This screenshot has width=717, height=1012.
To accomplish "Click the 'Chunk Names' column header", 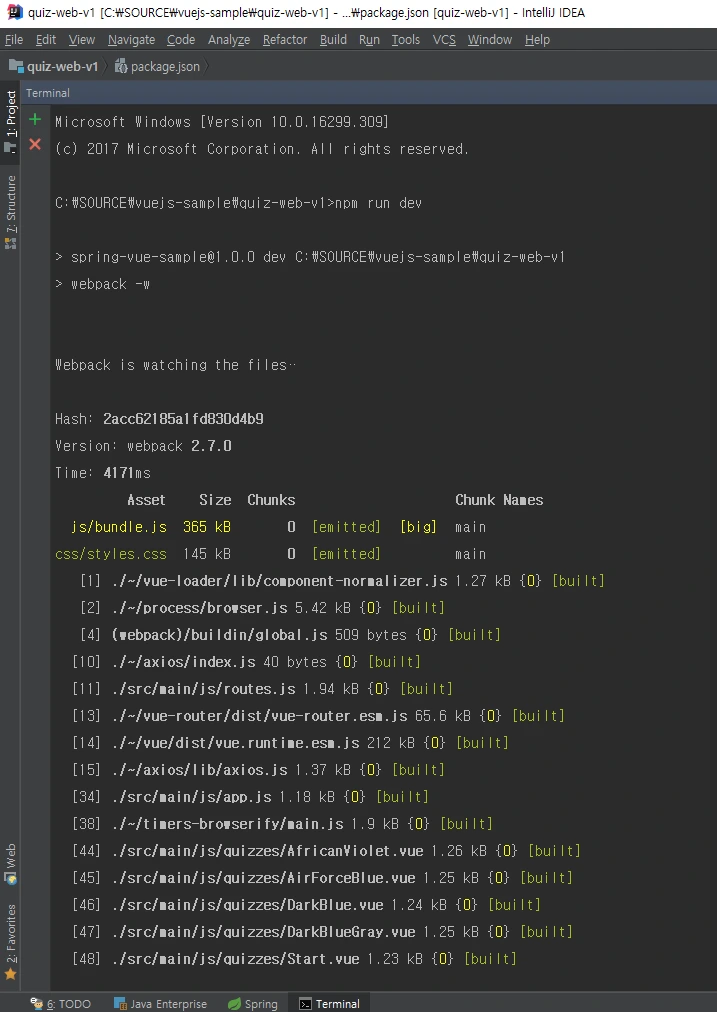I will pyautogui.click(x=499, y=500).
